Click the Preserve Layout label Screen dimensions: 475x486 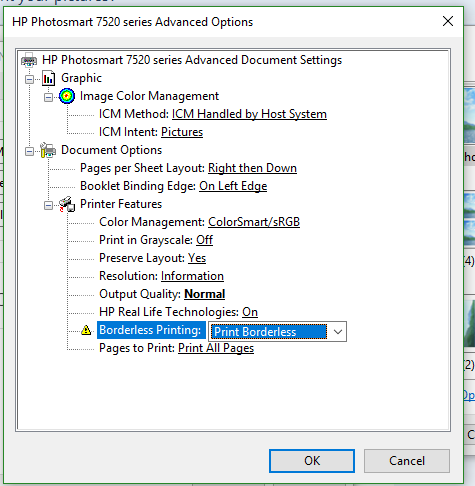coord(142,258)
